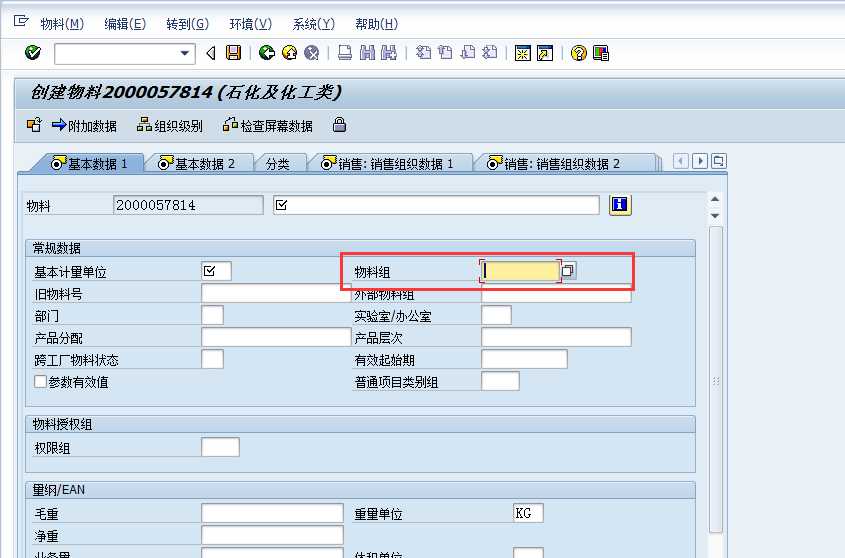Click the padlock icon in application toolbar
845x558 pixels.
[x=339, y=125]
